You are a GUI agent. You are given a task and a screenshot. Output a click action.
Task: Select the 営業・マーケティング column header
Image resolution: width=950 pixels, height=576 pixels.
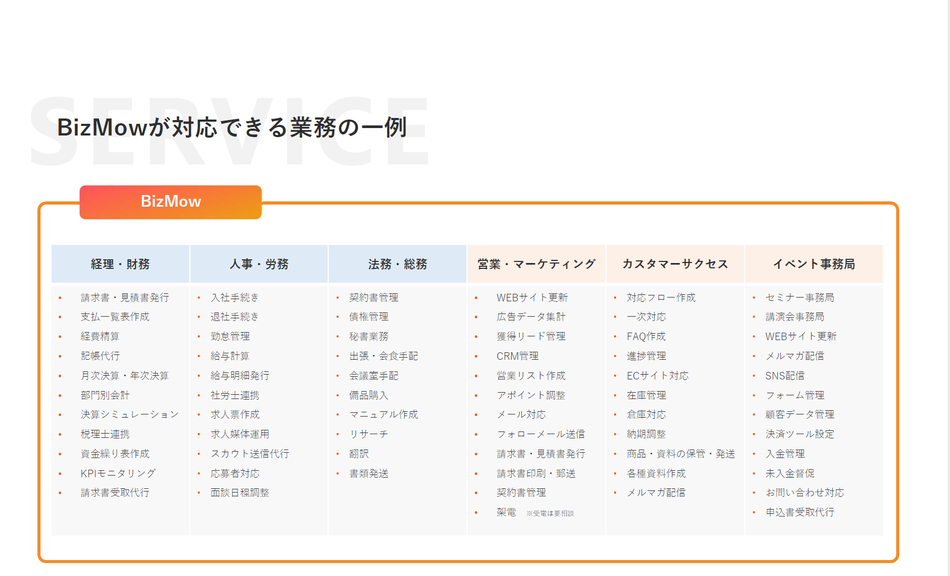click(x=536, y=264)
